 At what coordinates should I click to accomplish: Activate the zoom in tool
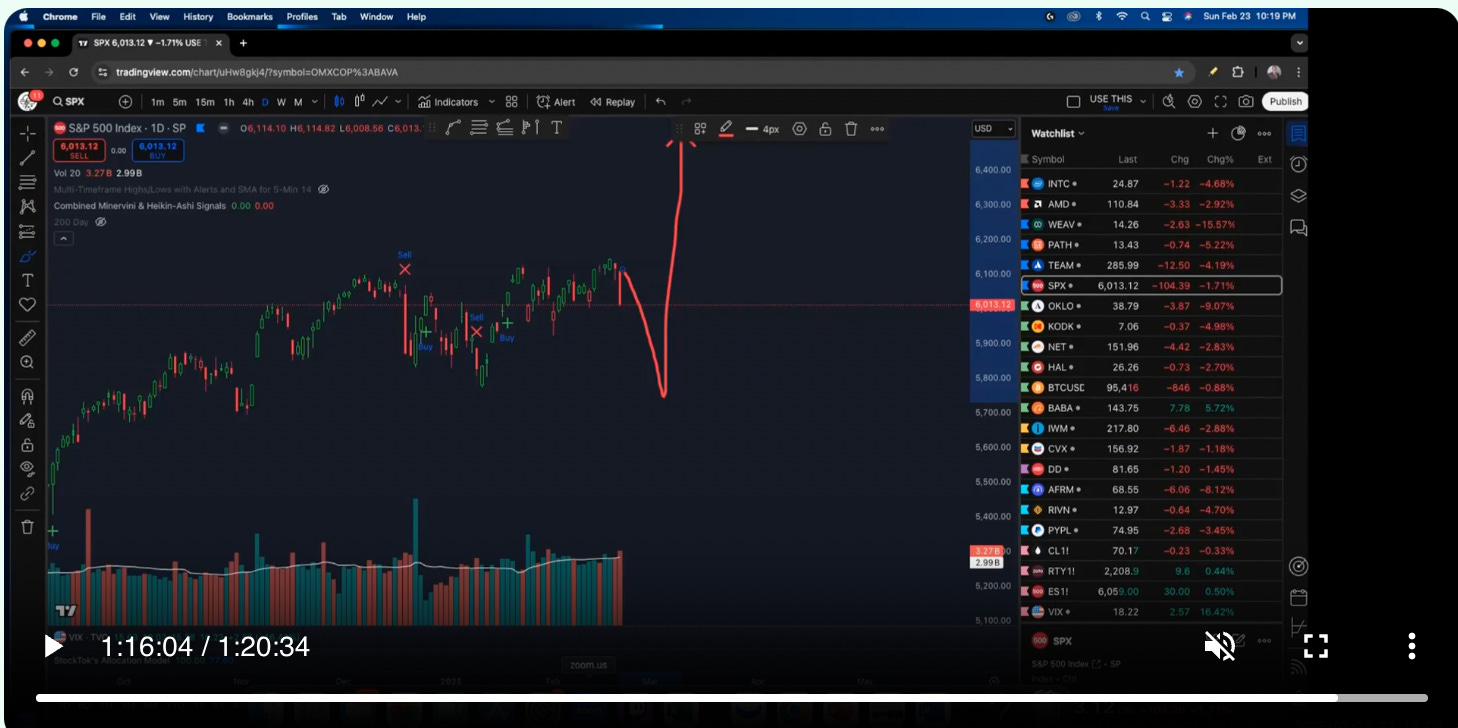[x=27, y=363]
